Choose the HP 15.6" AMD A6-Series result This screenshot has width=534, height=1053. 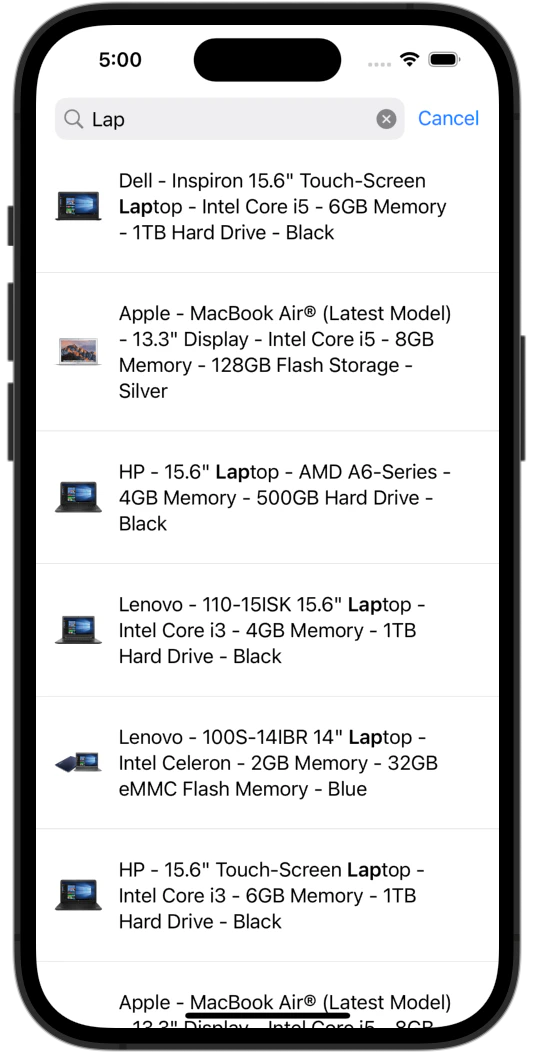(x=267, y=498)
